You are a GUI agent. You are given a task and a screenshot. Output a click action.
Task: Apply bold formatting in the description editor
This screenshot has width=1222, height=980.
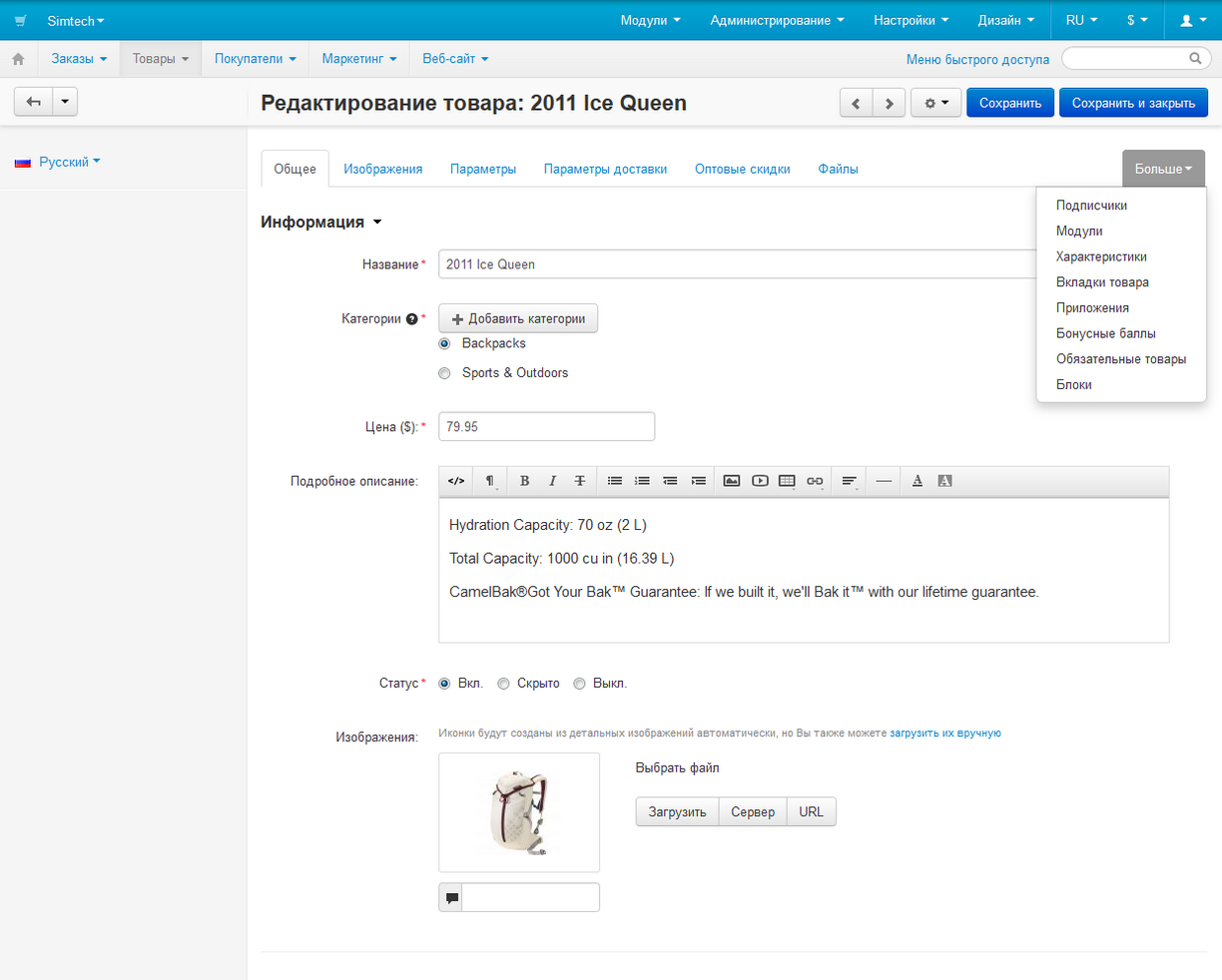click(x=524, y=481)
